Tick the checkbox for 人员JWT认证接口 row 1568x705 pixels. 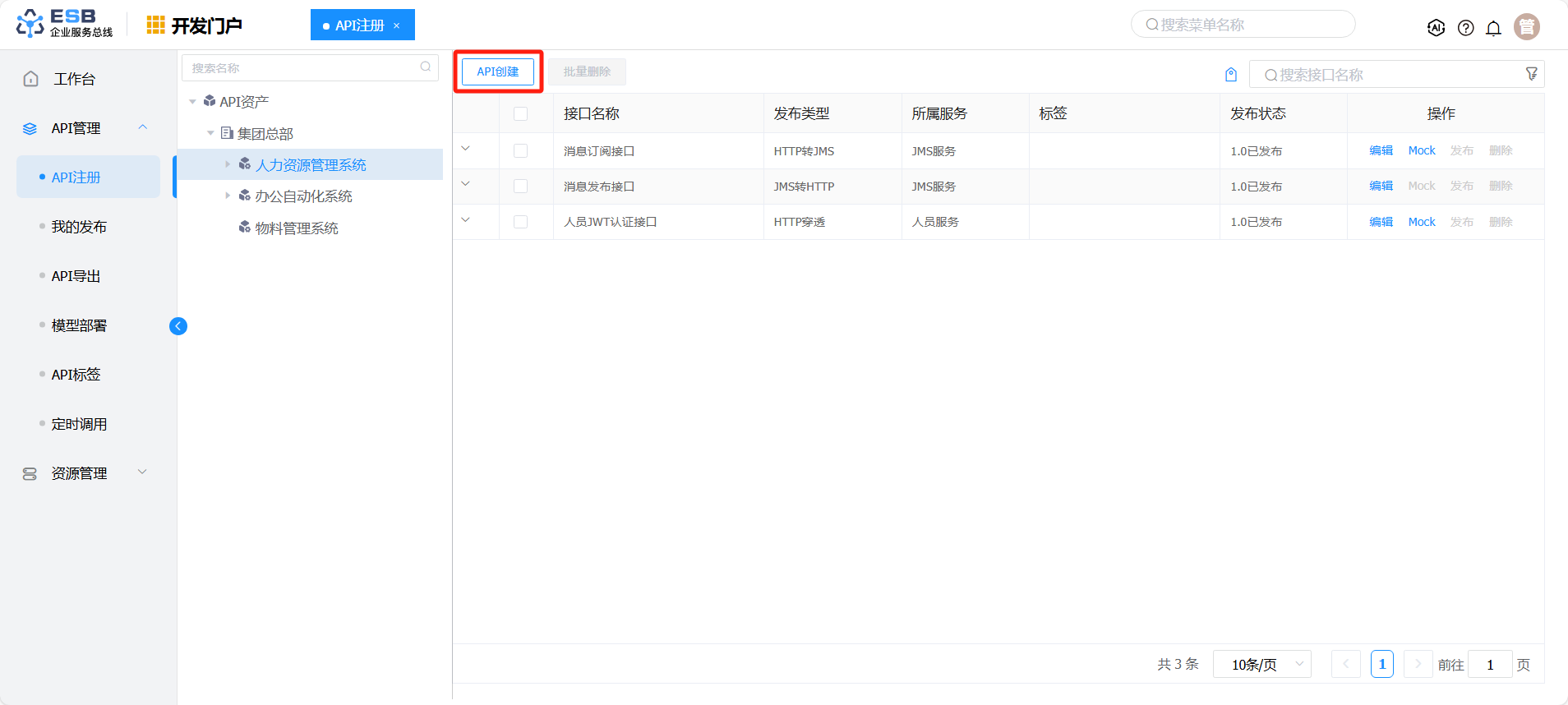click(x=520, y=222)
